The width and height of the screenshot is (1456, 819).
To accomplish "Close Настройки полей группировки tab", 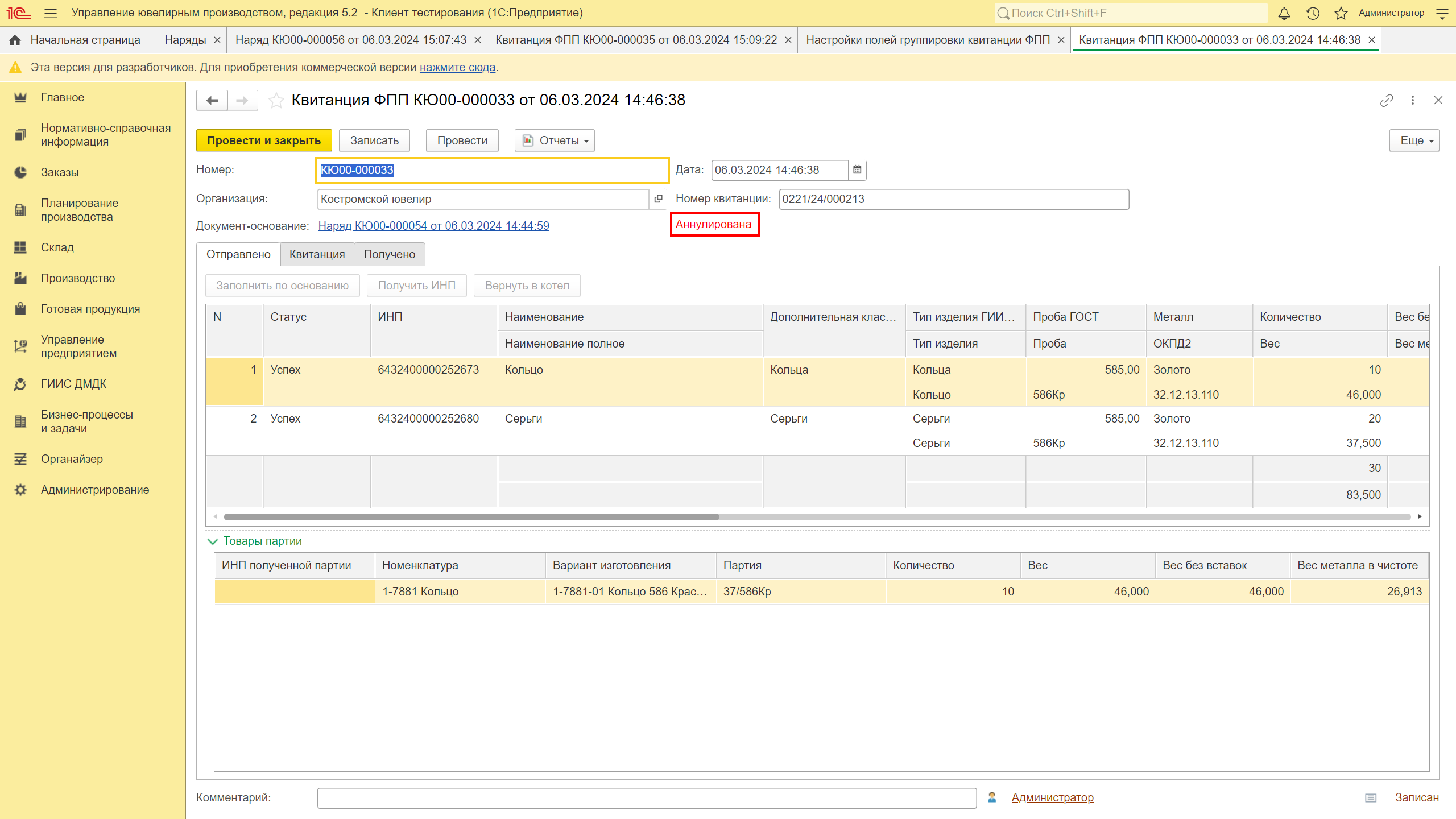I will point(1061,40).
